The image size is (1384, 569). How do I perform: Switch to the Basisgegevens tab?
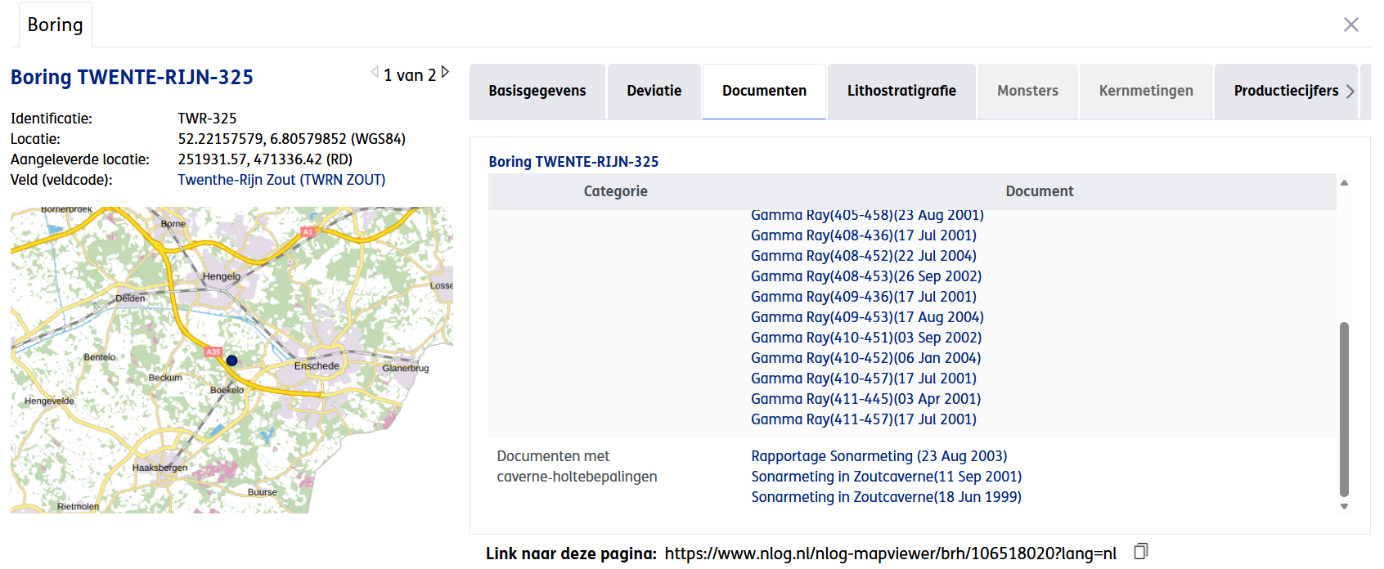coord(537,91)
